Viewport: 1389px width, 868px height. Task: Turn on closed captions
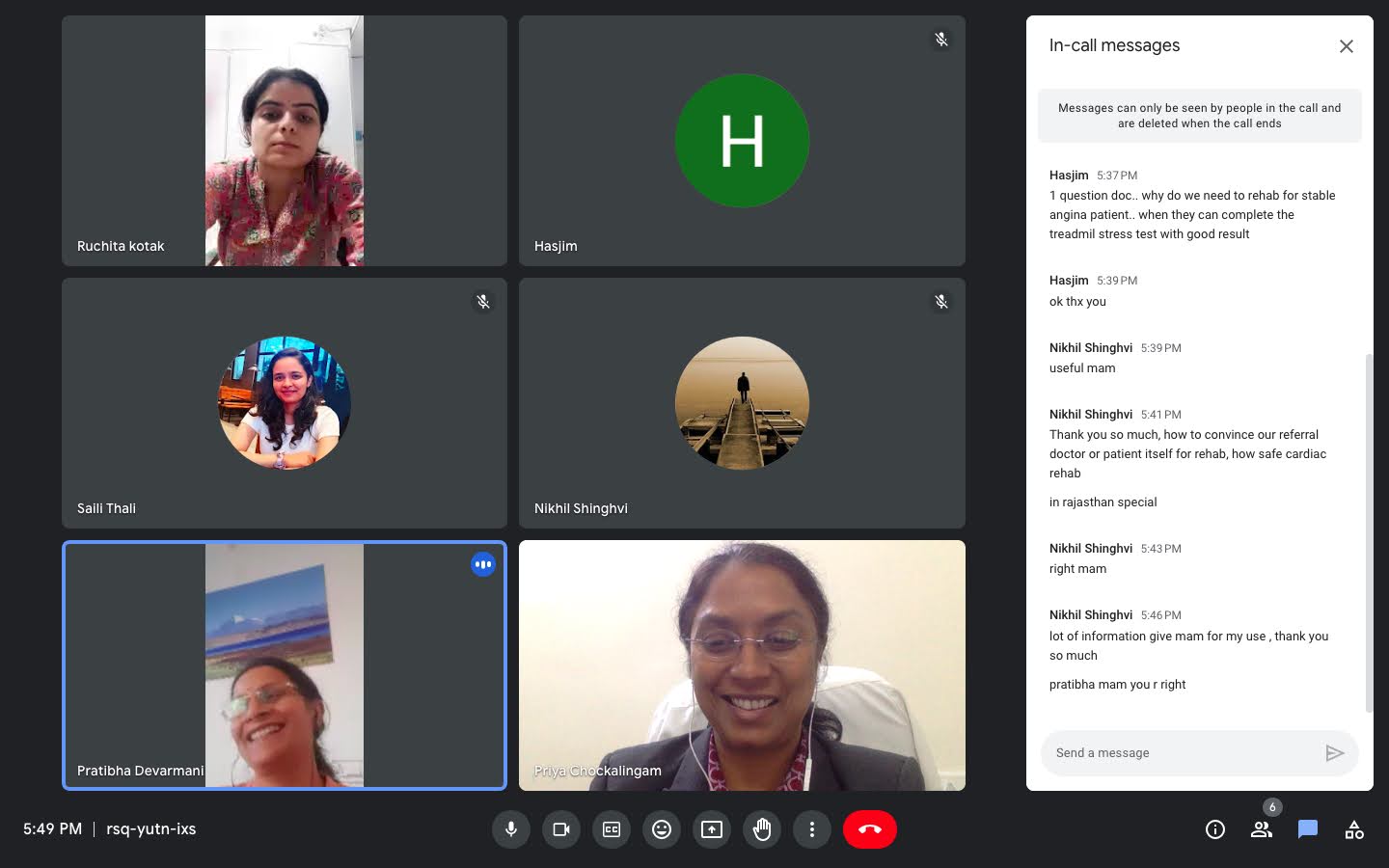coord(612,829)
